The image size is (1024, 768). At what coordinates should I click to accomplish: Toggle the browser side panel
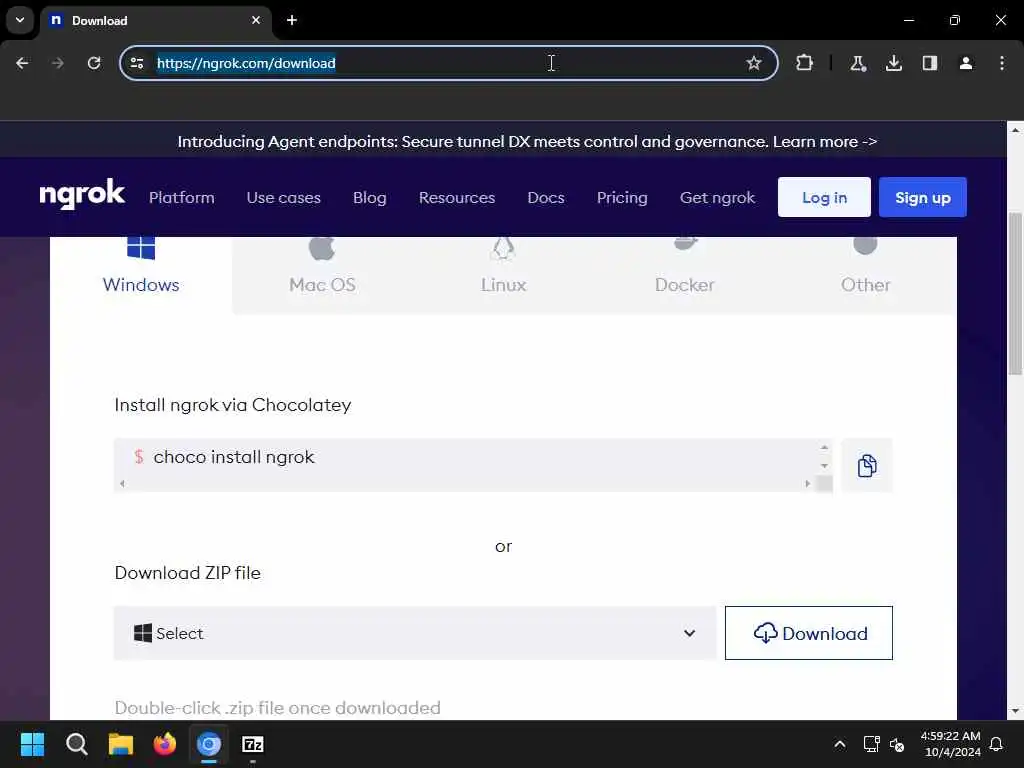(930, 63)
